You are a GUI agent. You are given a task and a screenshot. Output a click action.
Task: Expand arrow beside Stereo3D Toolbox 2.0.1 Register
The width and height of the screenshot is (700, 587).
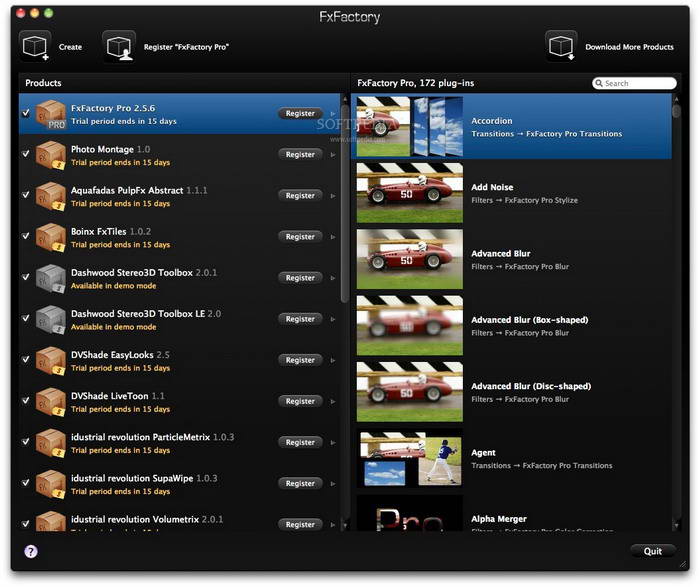(x=333, y=278)
